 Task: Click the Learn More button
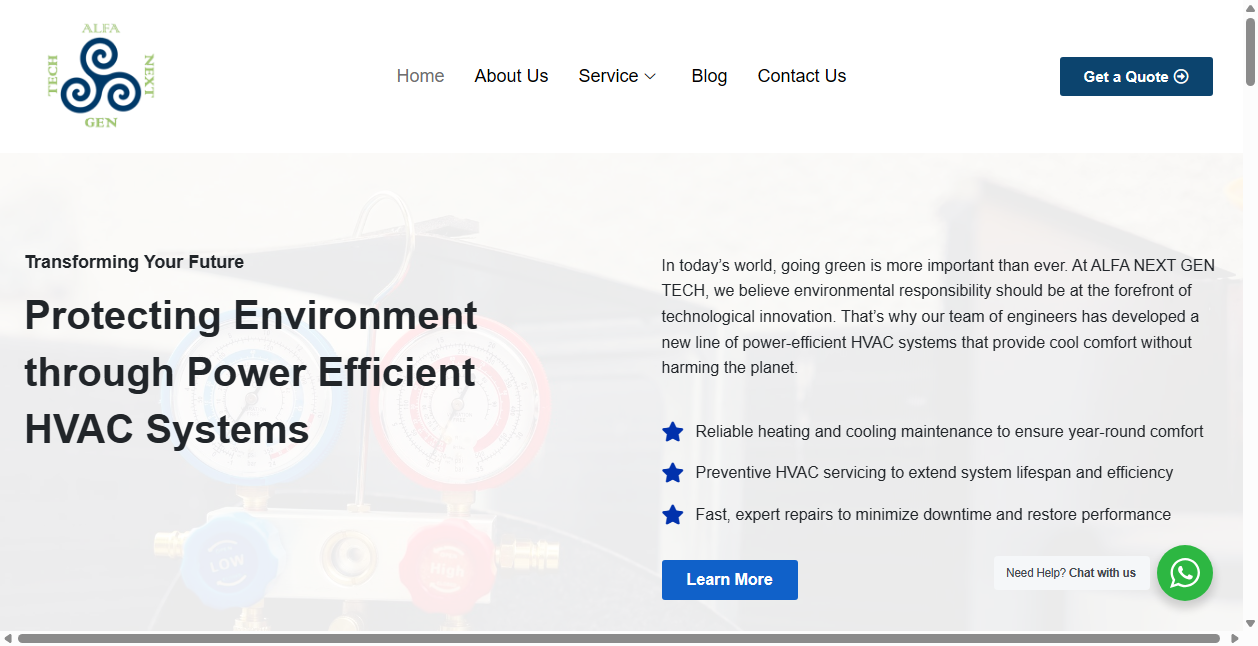pos(730,580)
